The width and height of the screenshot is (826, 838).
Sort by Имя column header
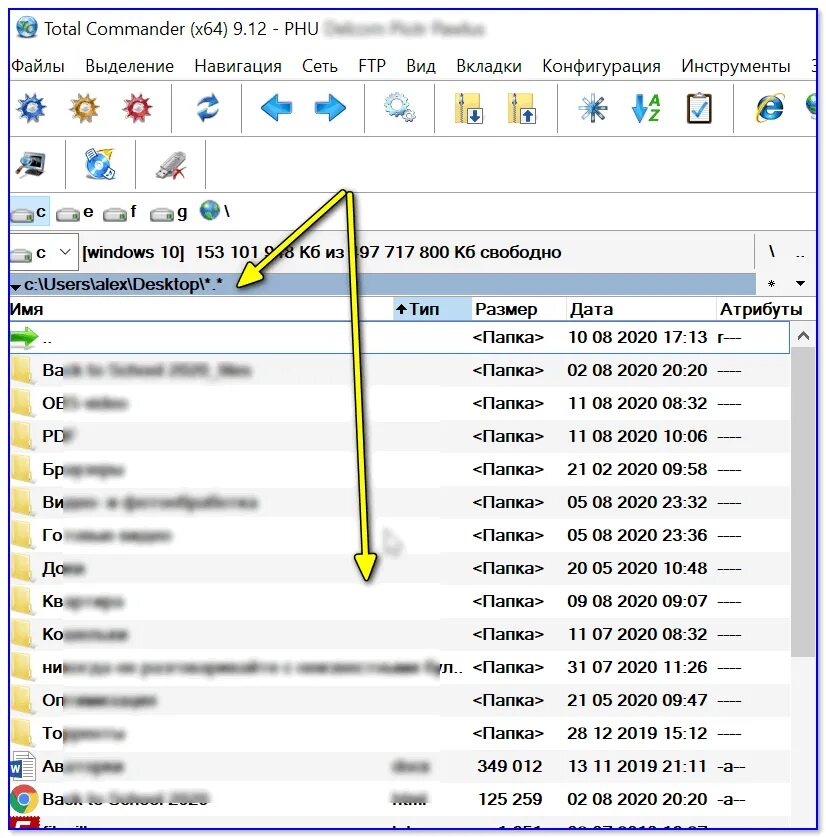tap(201, 309)
